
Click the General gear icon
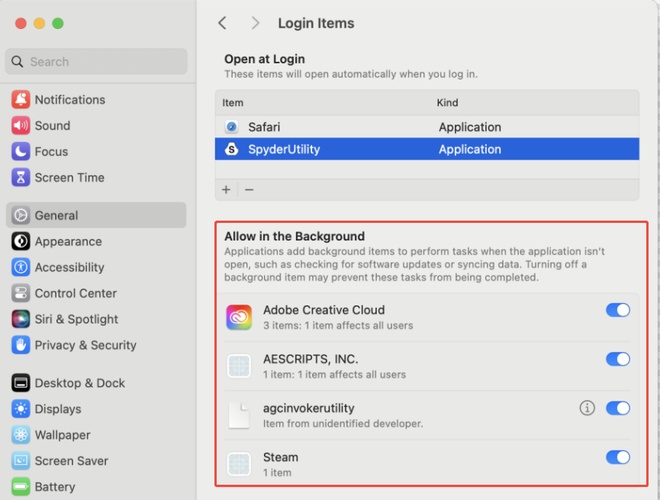pyautogui.click(x=21, y=215)
